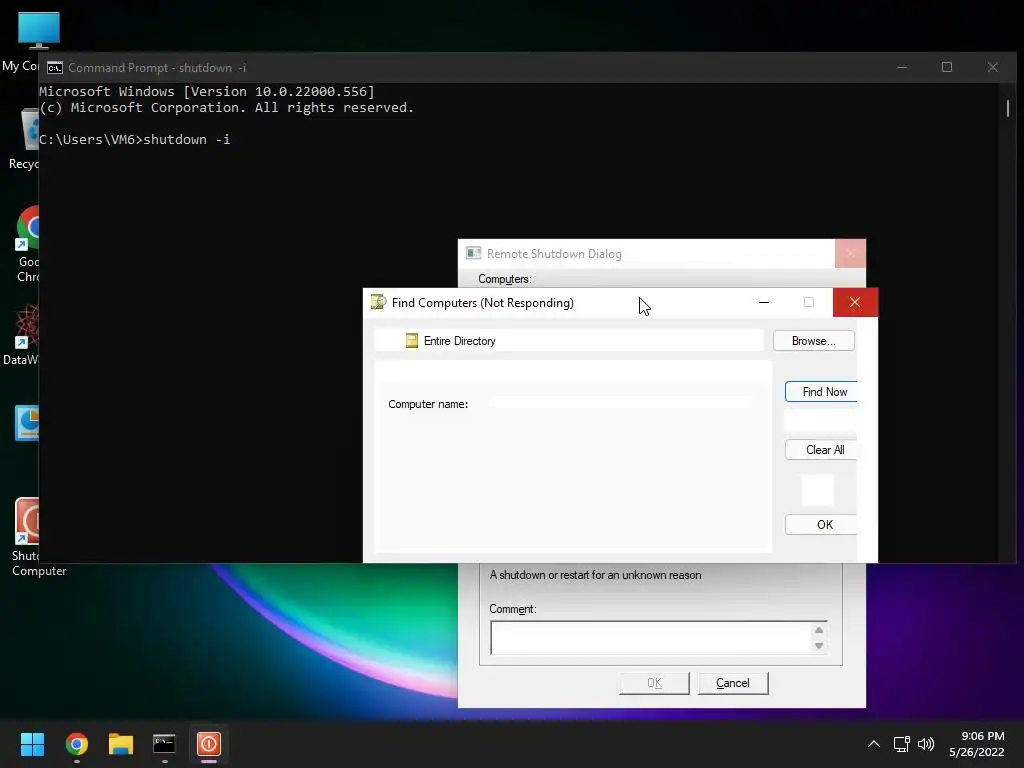Click Cancel in Remote Shutdown Dialog
The image size is (1024, 768).
coord(733,683)
